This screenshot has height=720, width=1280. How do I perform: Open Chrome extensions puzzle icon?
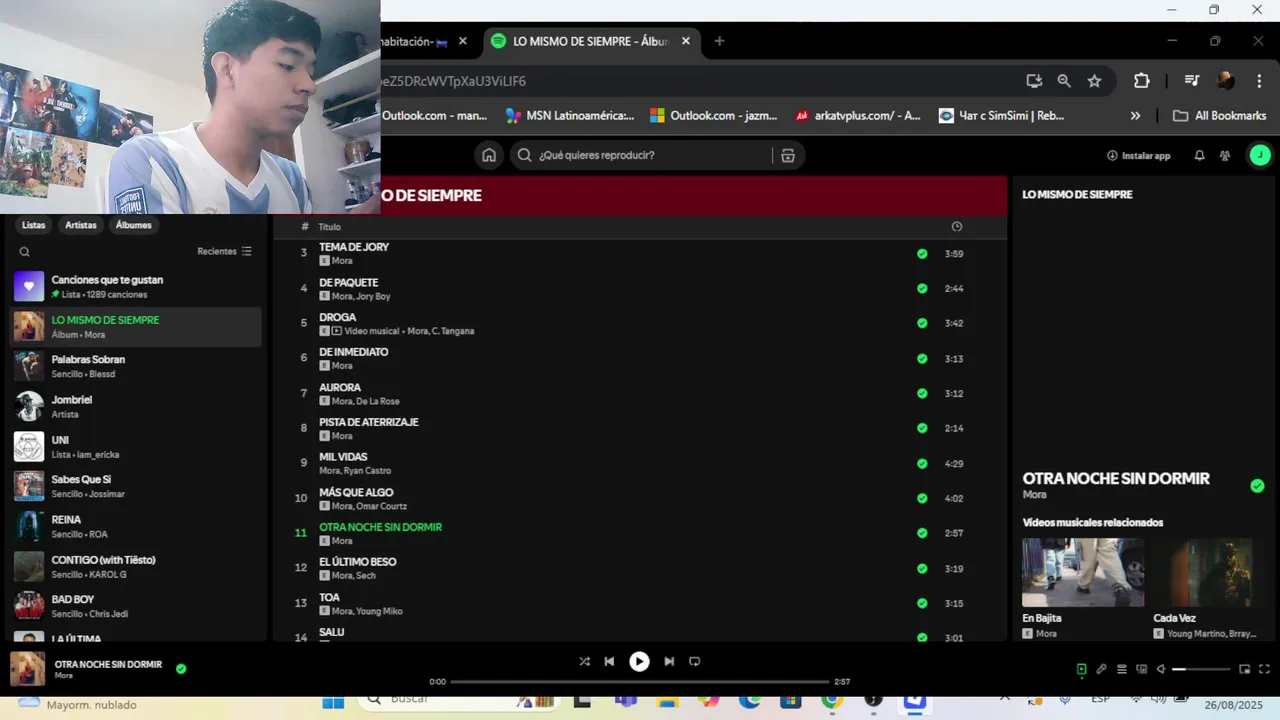[1141, 81]
